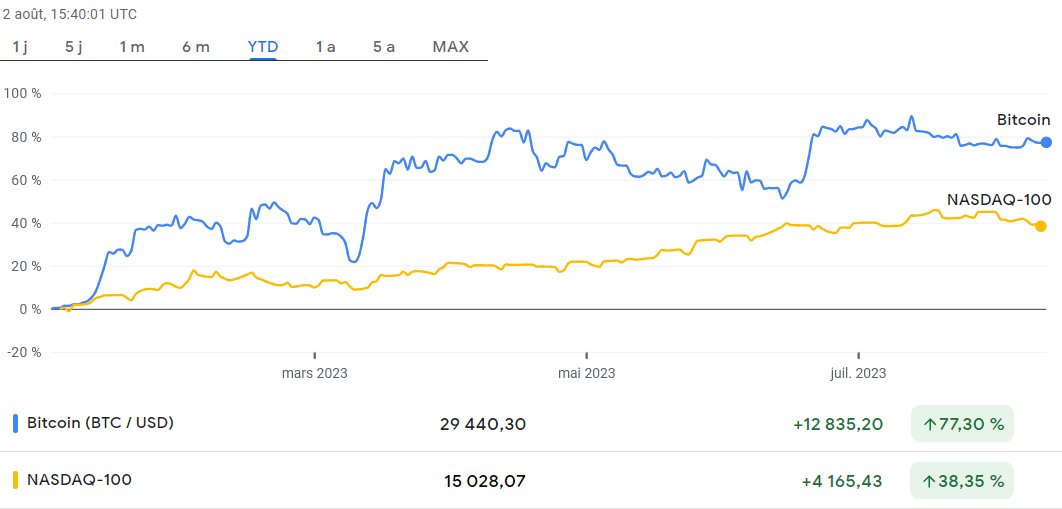Click the NASDAQ-100 label on the chart
Viewport: 1062px width, 509px height.
pyautogui.click(x=998, y=199)
